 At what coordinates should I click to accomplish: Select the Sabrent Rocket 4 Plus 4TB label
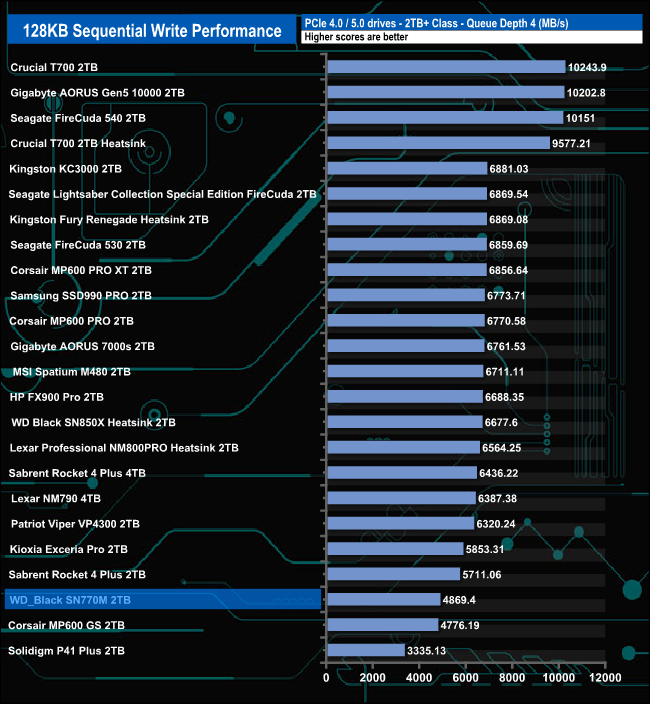(x=77, y=473)
